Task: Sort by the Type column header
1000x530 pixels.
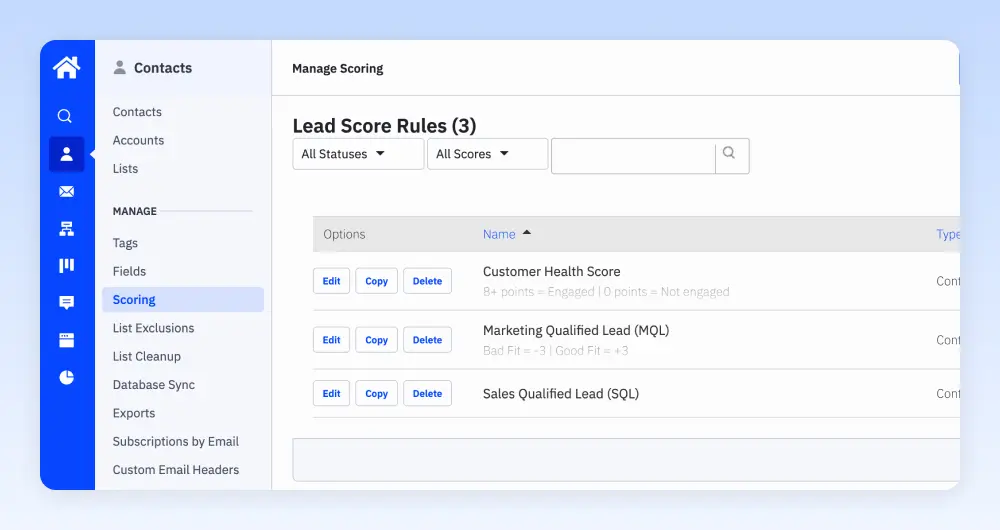Action: [x=948, y=234]
